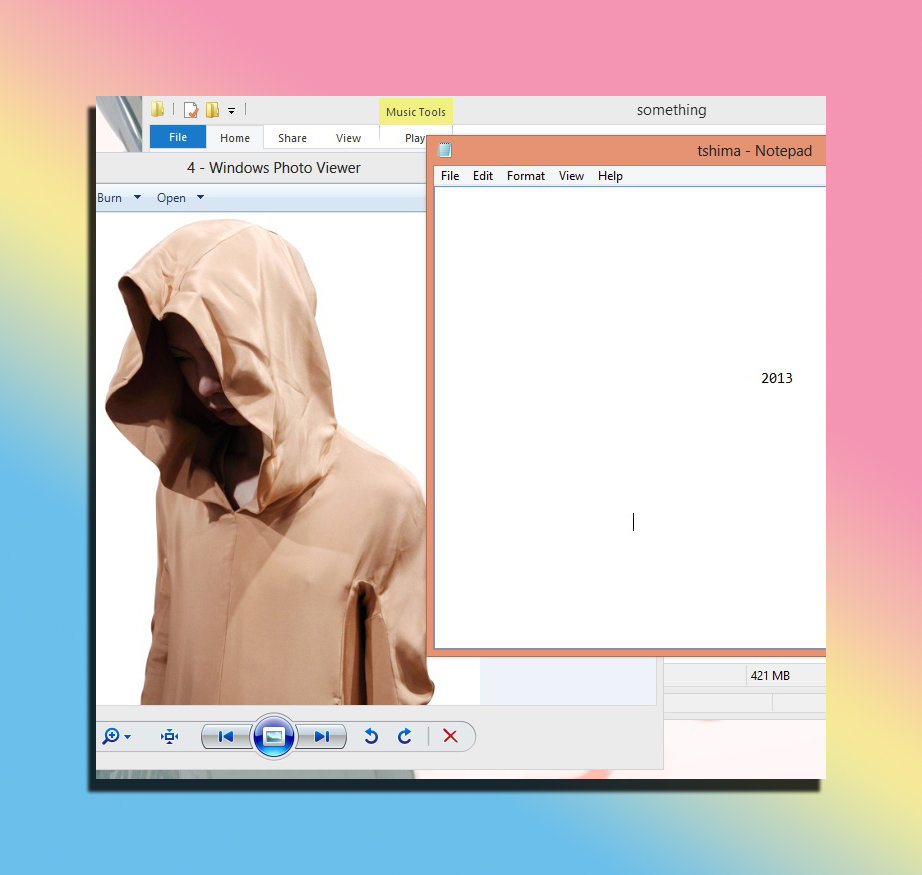Click the Actual Size fit icon
Screen dimensions: 922x875
(170, 736)
